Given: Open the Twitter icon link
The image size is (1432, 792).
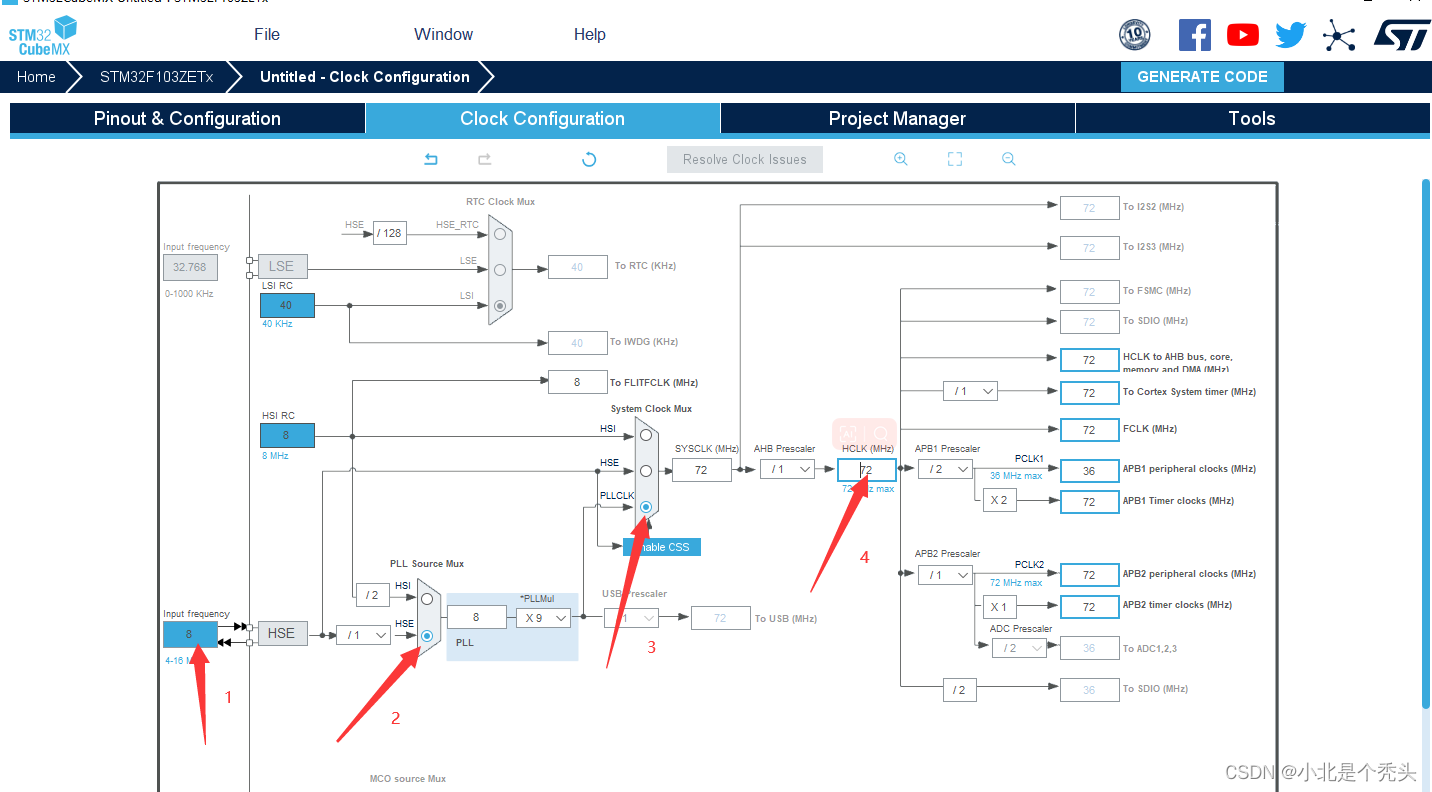Looking at the screenshot, I should click(1291, 35).
